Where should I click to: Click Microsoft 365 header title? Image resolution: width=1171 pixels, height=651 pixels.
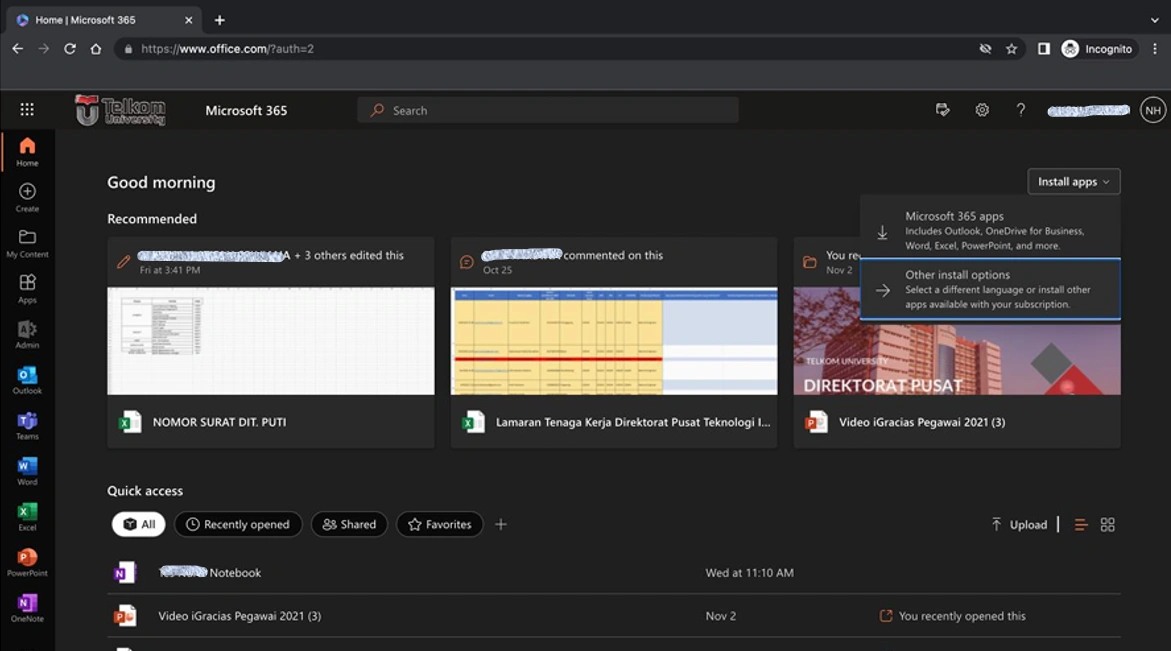click(x=246, y=110)
